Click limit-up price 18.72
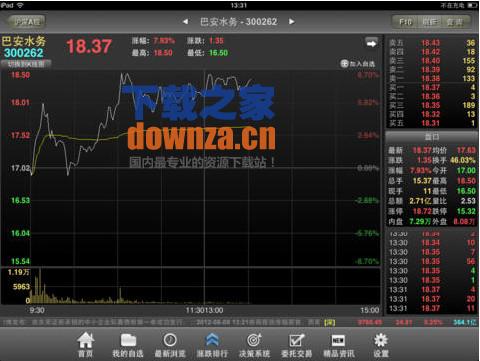The width and height of the screenshot is (480, 361). point(422,211)
